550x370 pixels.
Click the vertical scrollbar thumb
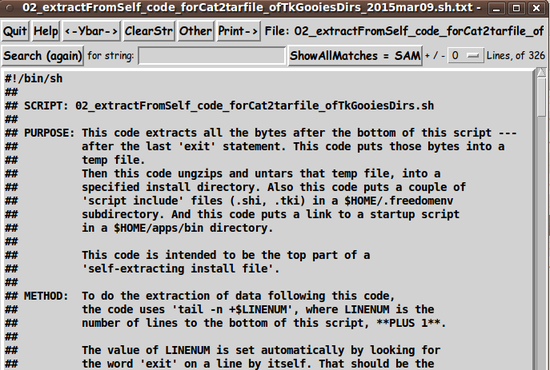542,97
